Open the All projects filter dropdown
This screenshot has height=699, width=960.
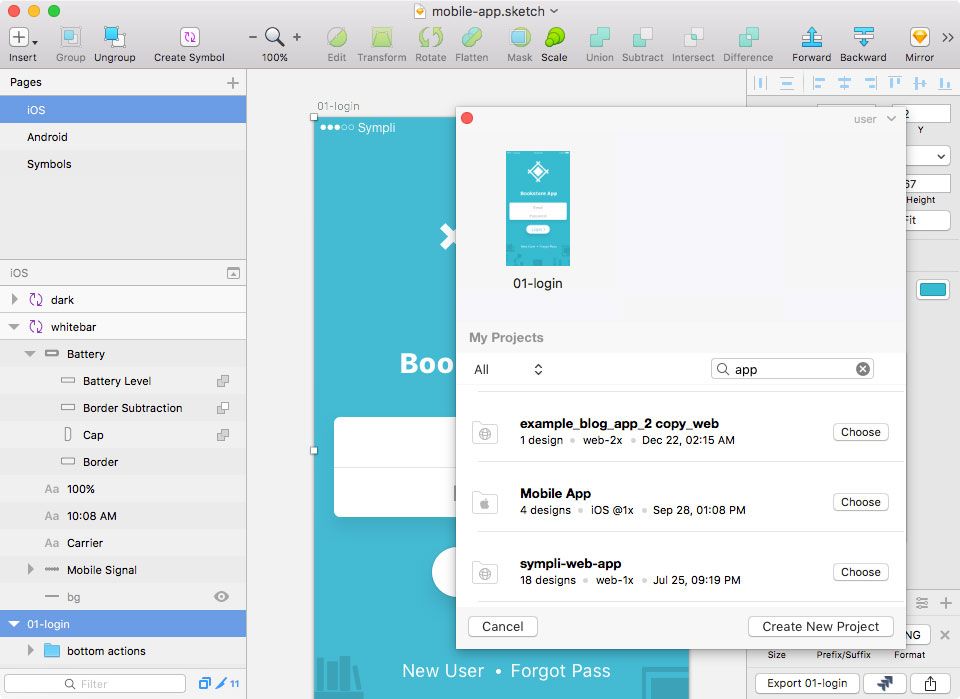click(505, 369)
